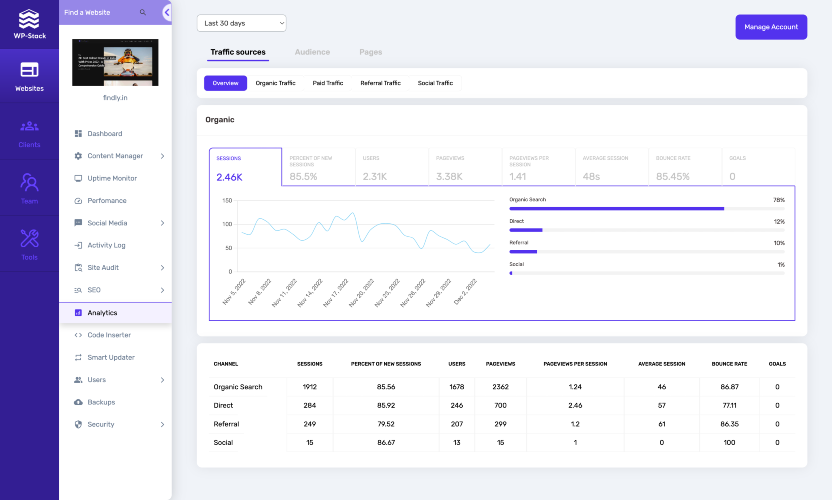Open the Tools wrench icon
Viewport: 832px width, 500px height.
point(29,238)
